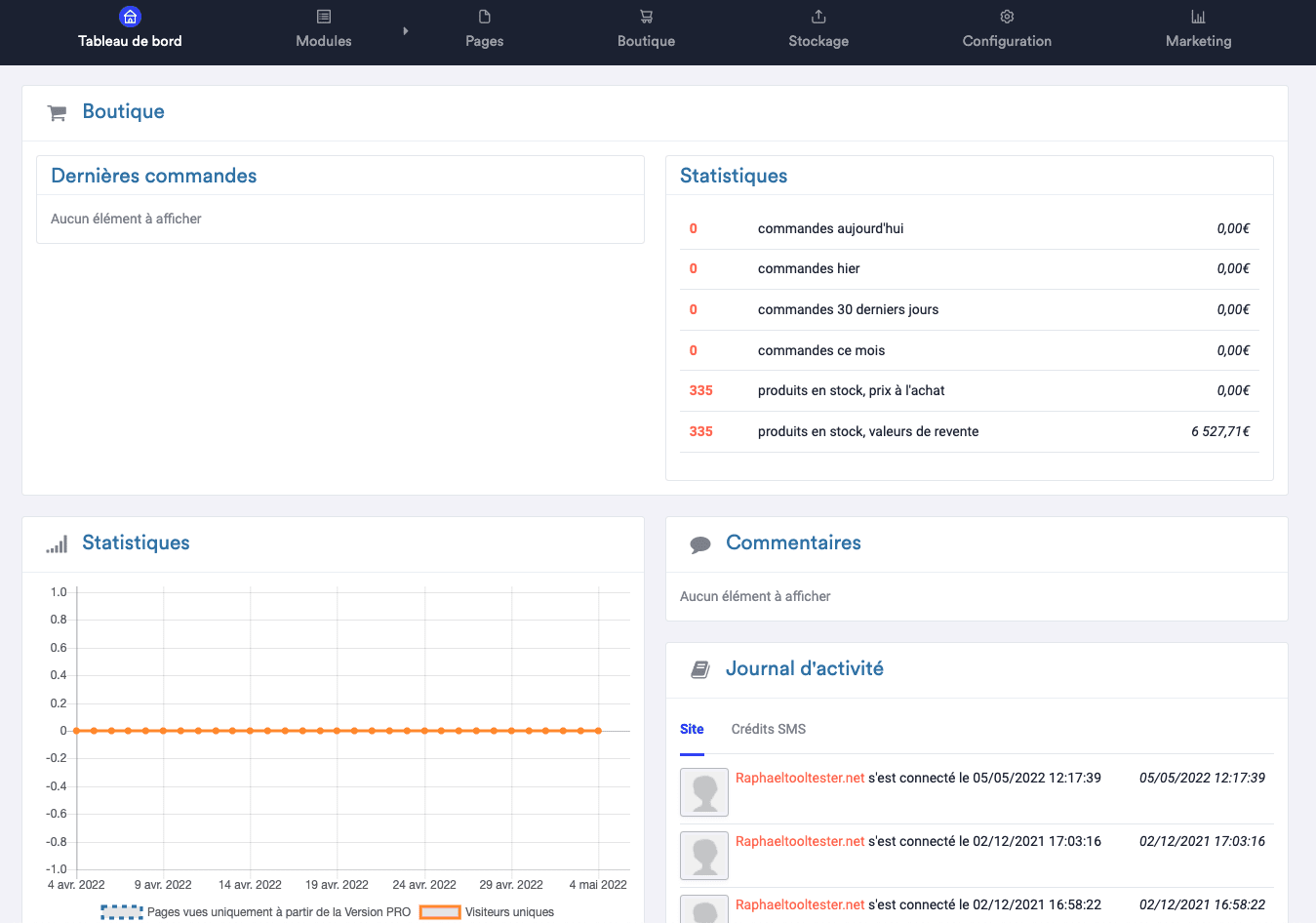Click the 'commandes hier' row label
Screen dimensions: 1316x923
coord(809,268)
